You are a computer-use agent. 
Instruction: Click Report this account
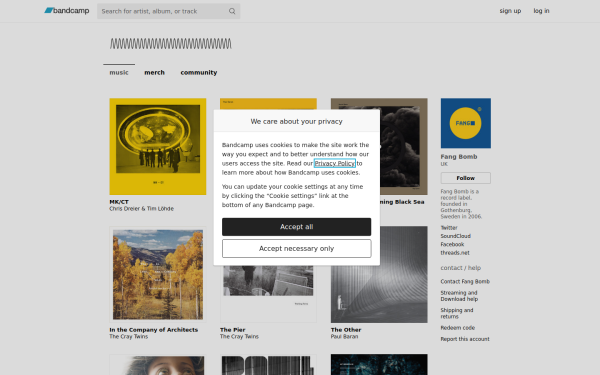465,339
